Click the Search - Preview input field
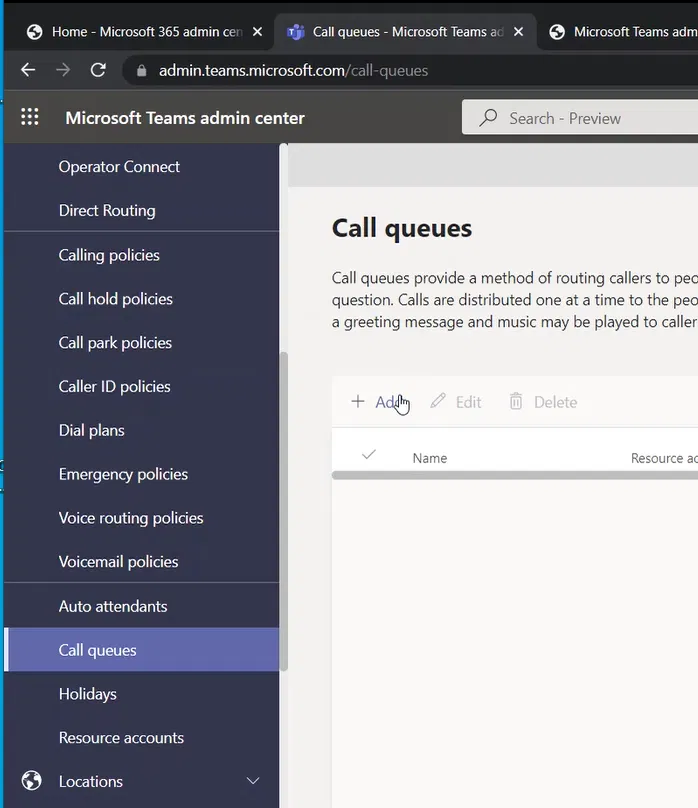Screen dimensions: 698x808 coord(590,118)
